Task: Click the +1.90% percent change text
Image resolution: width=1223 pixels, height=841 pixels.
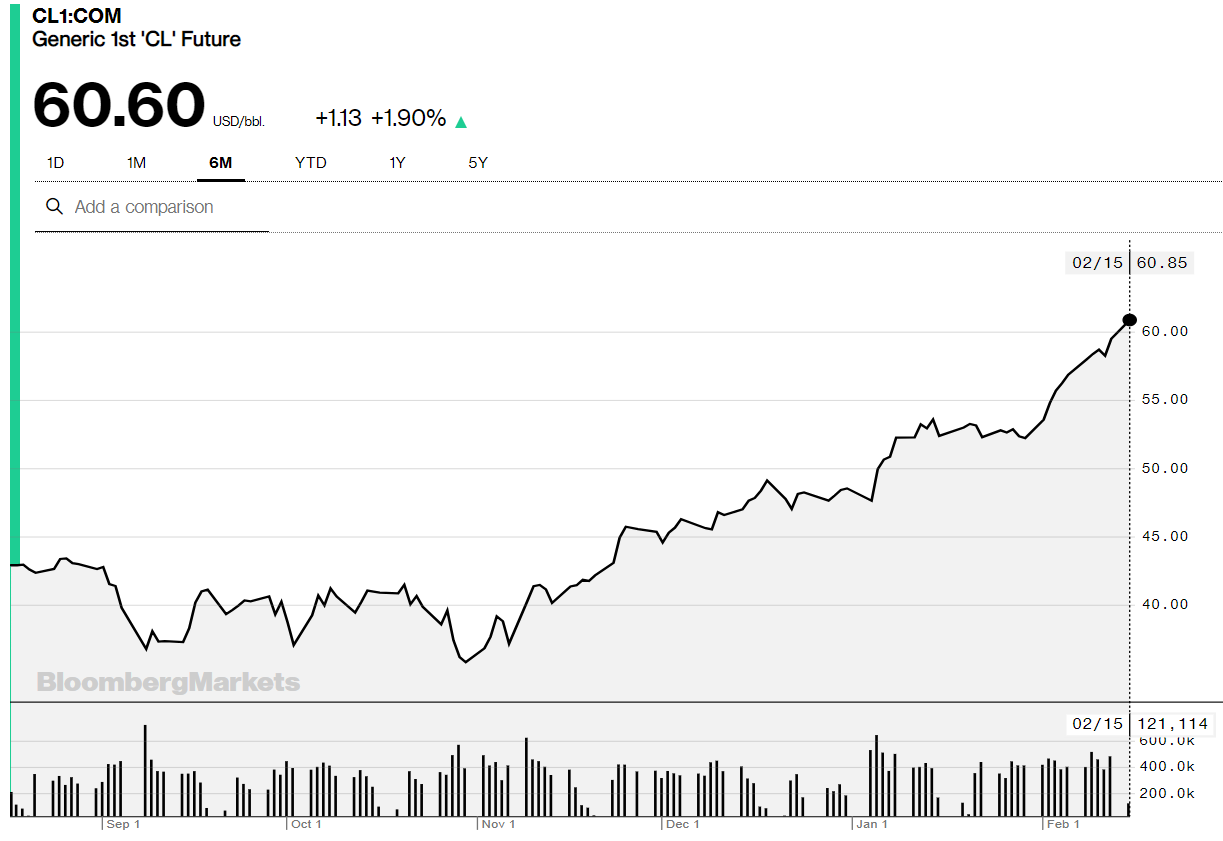Action: coord(408,118)
